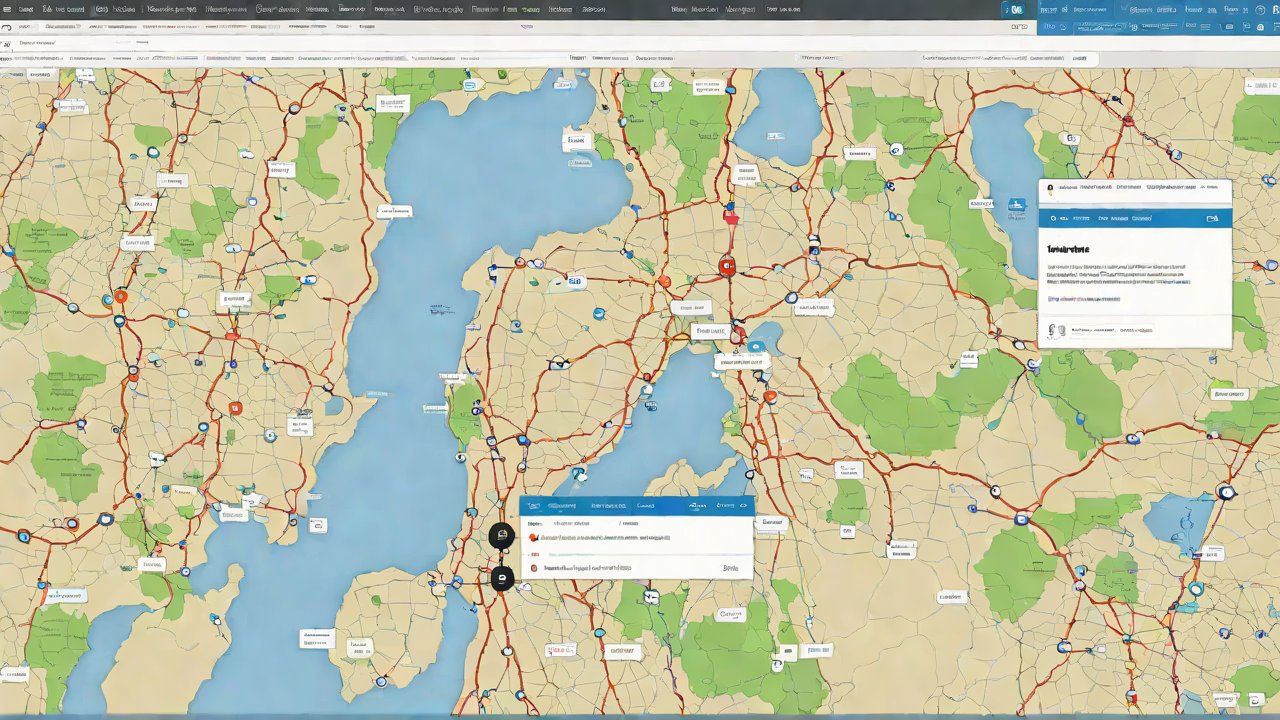
Task: Click the orange ring marker on far left map
Action: click(121, 296)
